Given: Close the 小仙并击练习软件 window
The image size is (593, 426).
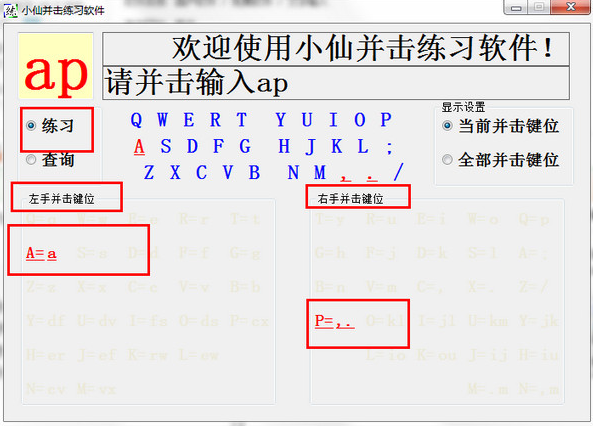Looking at the screenshot, I should click(570, 7).
